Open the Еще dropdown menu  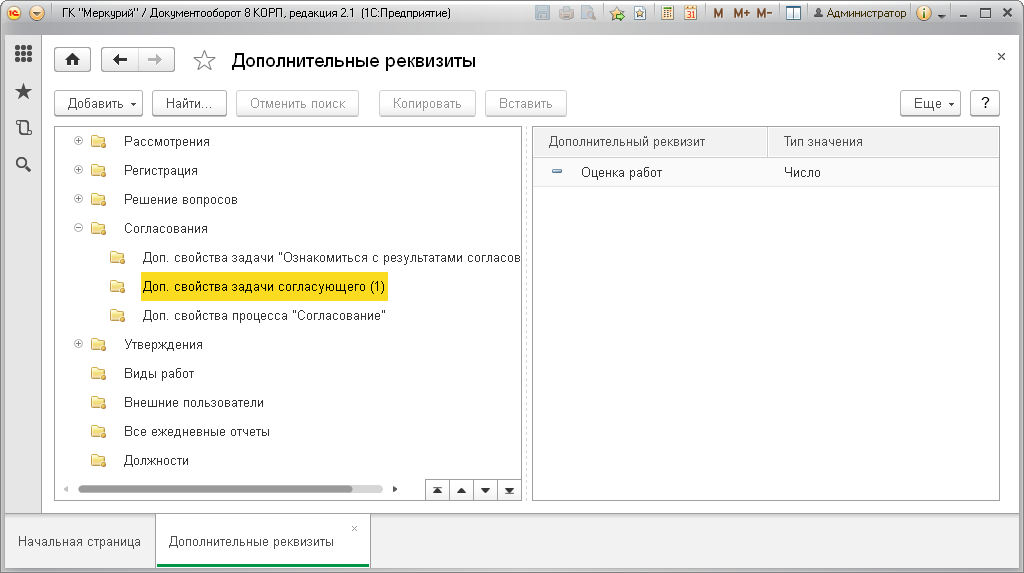pyautogui.click(x=930, y=103)
